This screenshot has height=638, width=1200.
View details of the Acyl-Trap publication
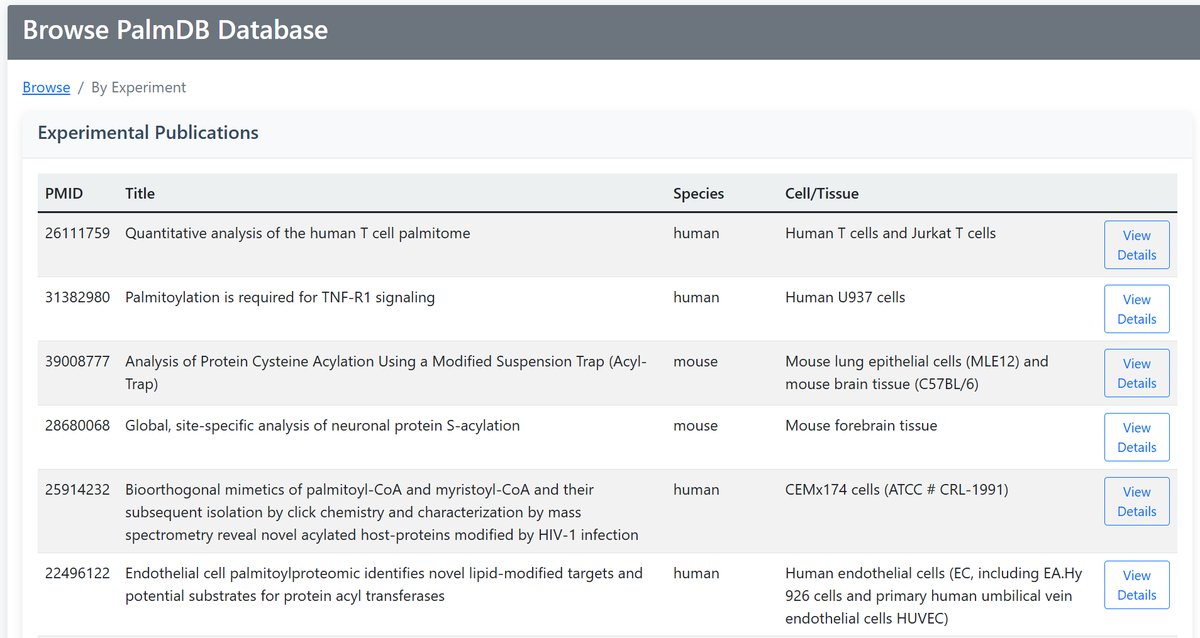coord(1136,373)
